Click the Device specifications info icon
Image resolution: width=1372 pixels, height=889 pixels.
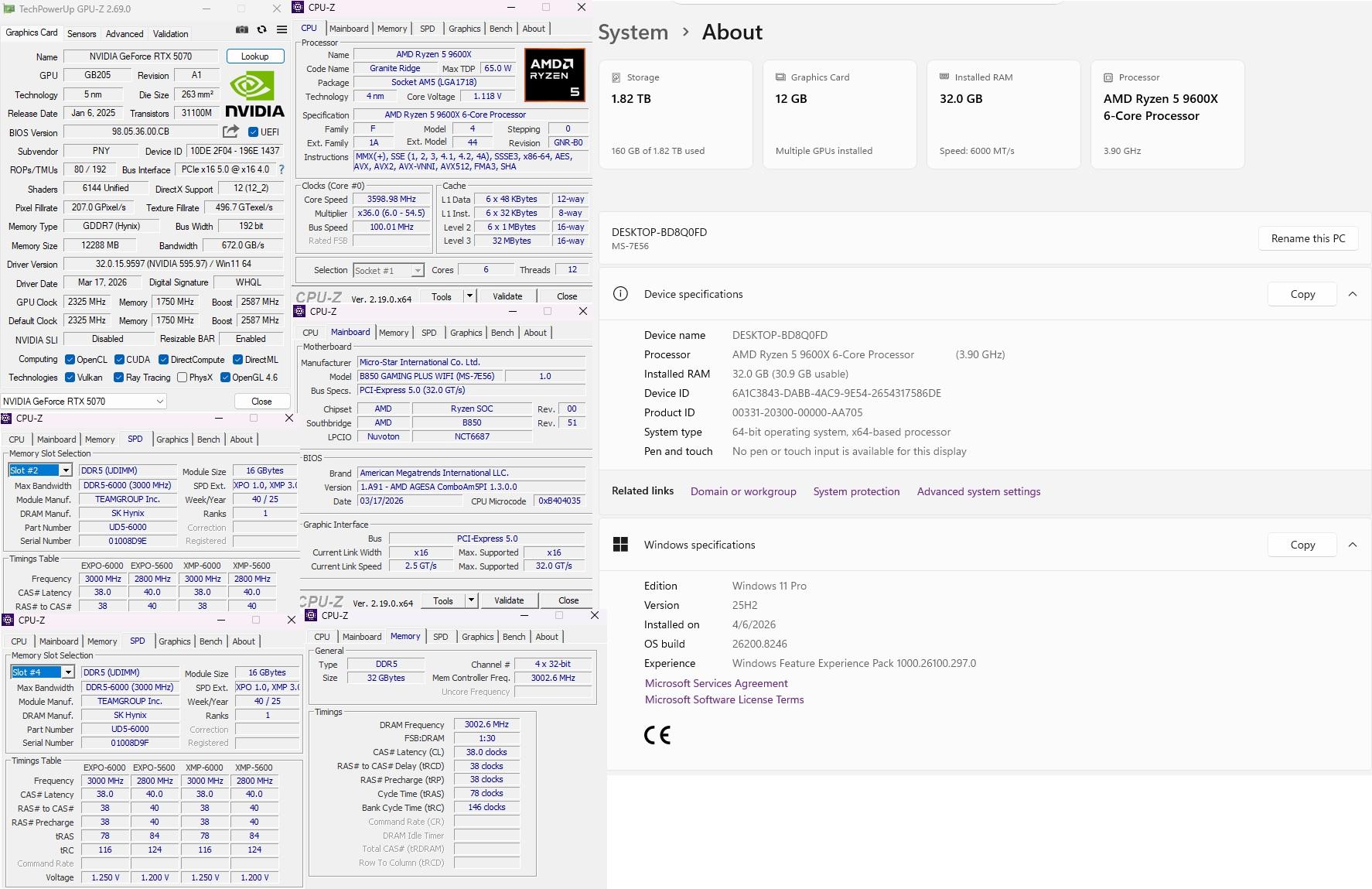pyautogui.click(x=620, y=294)
